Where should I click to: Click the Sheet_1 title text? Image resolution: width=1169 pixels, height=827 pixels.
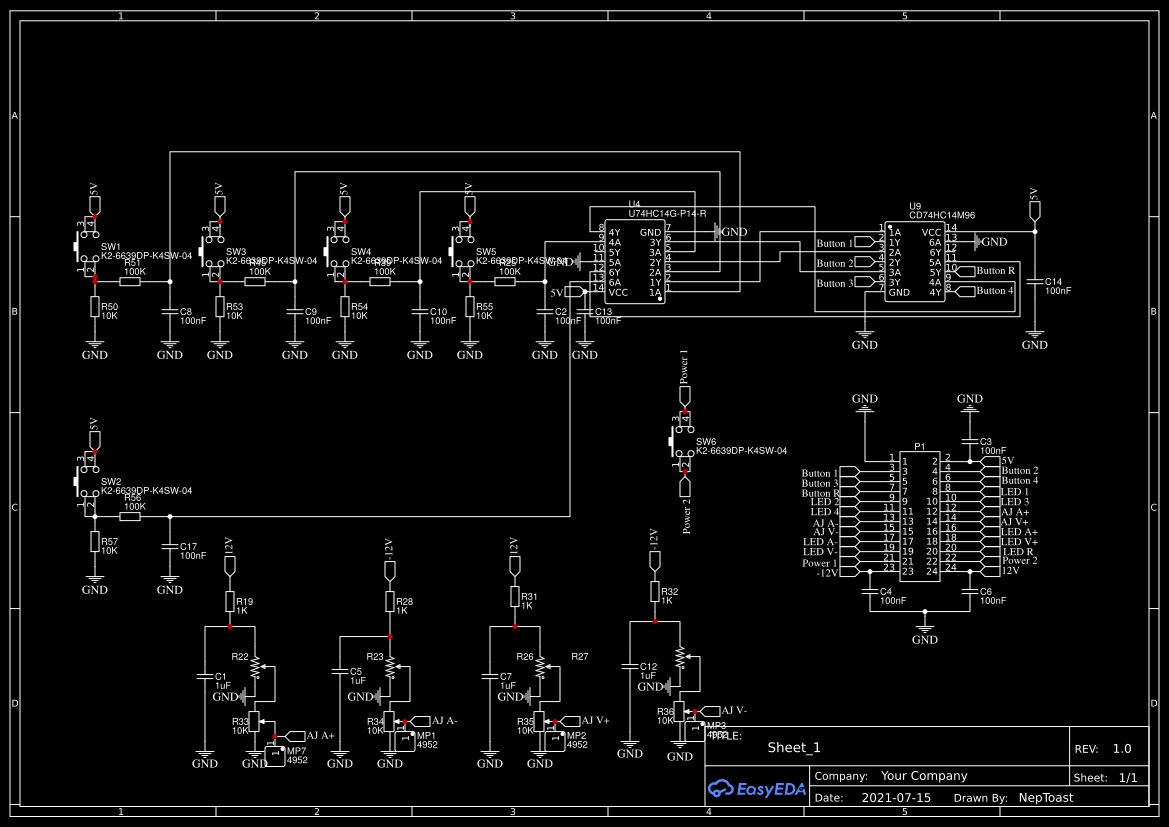pos(791,747)
